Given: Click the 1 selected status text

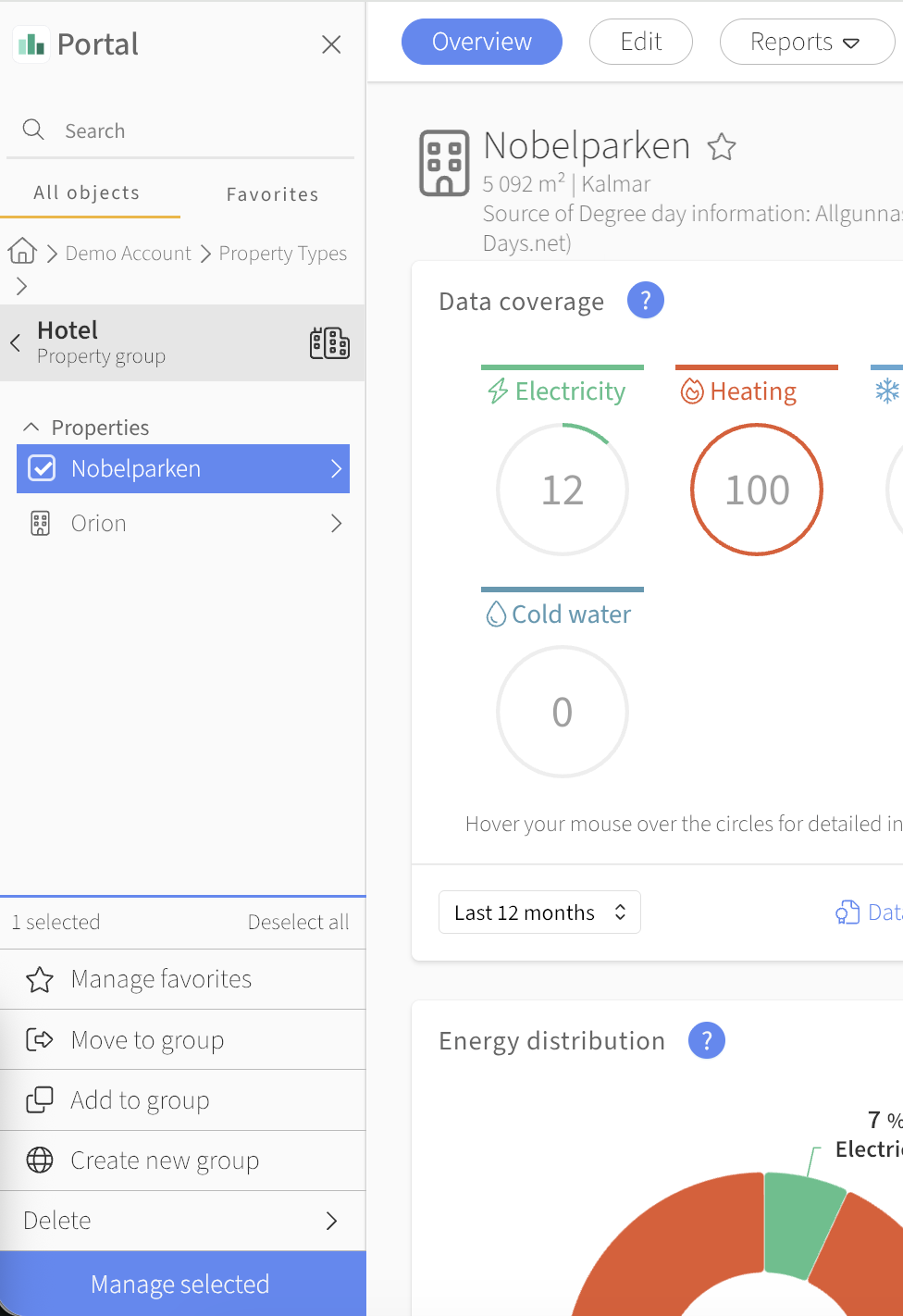Looking at the screenshot, I should click(56, 922).
